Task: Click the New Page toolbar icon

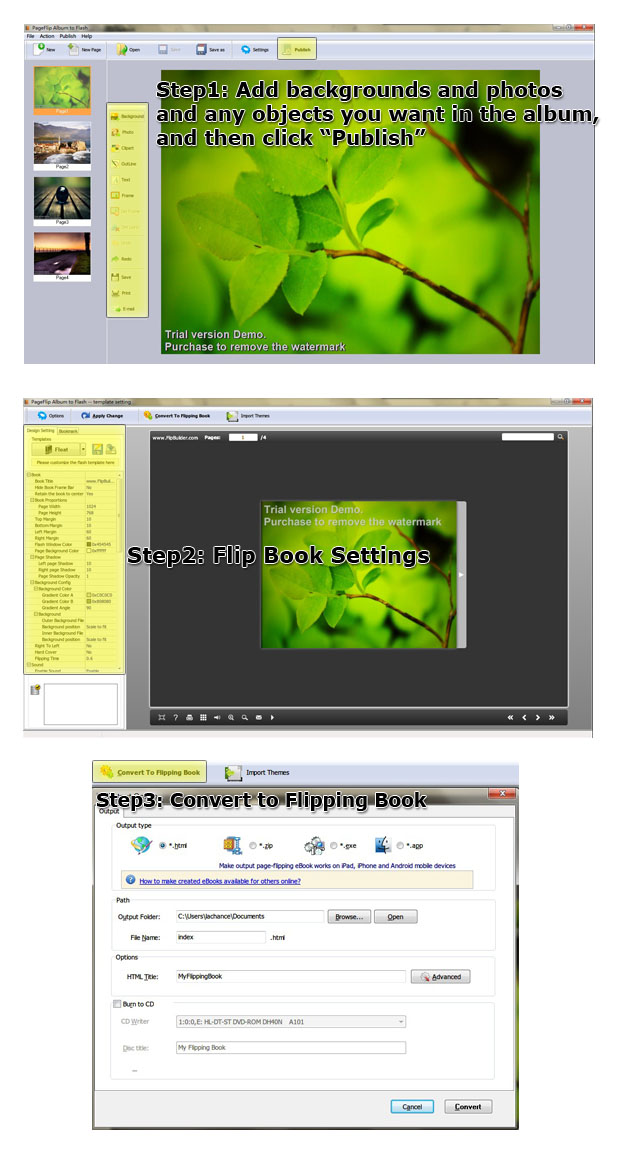Action: point(84,49)
